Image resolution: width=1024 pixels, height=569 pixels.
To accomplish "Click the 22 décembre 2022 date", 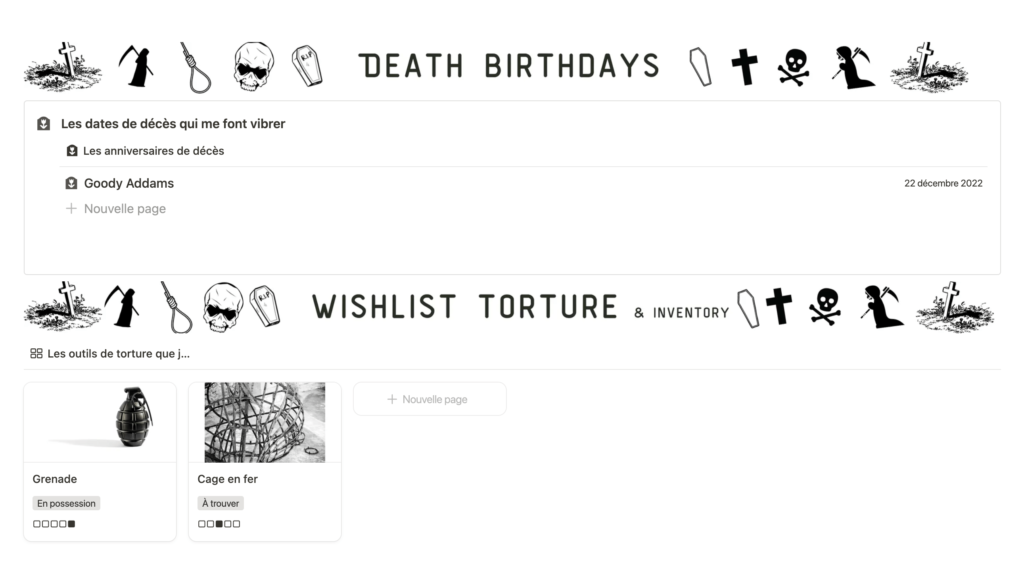I will pyautogui.click(x=943, y=184).
